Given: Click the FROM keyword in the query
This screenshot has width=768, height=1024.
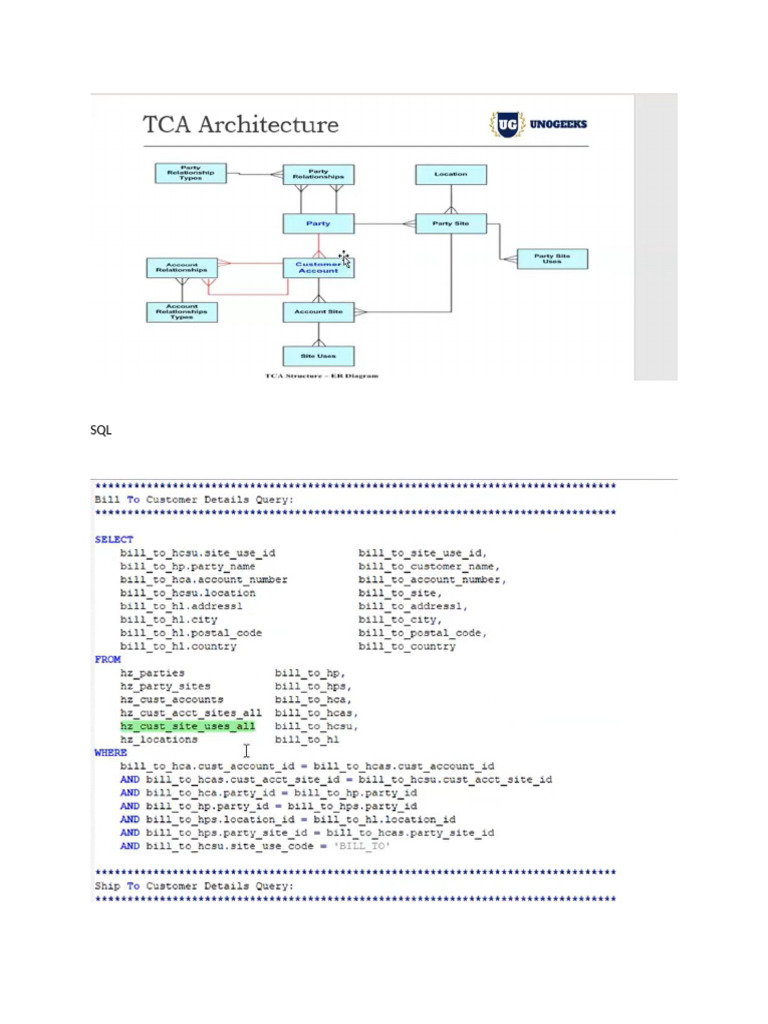Looking at the screenshot, I should 108,660.
